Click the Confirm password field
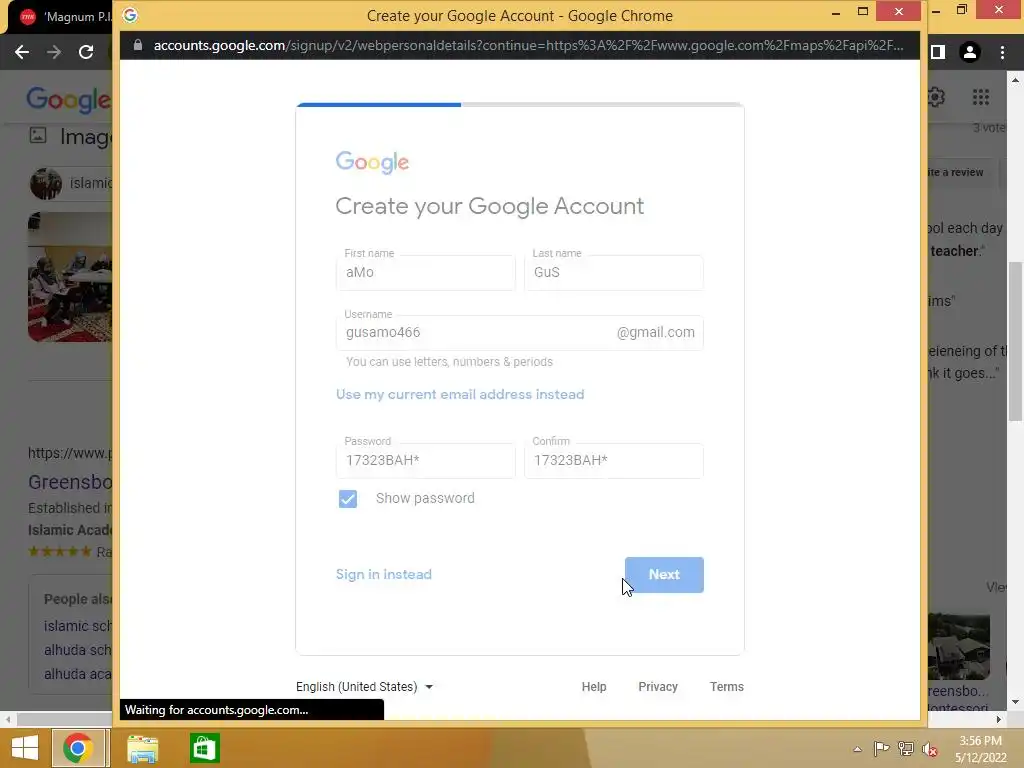This screenshot has width=1024, height=768. [613, 460]
